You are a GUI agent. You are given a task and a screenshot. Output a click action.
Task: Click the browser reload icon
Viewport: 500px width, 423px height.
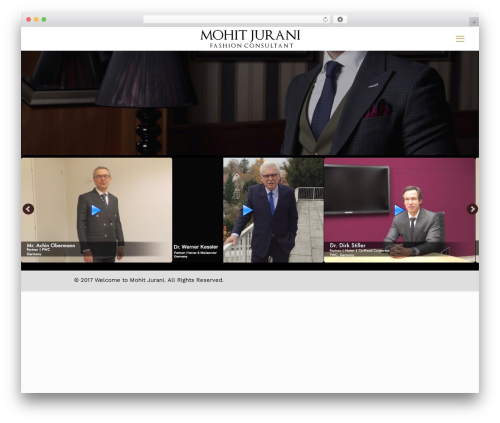coord(325,19)
